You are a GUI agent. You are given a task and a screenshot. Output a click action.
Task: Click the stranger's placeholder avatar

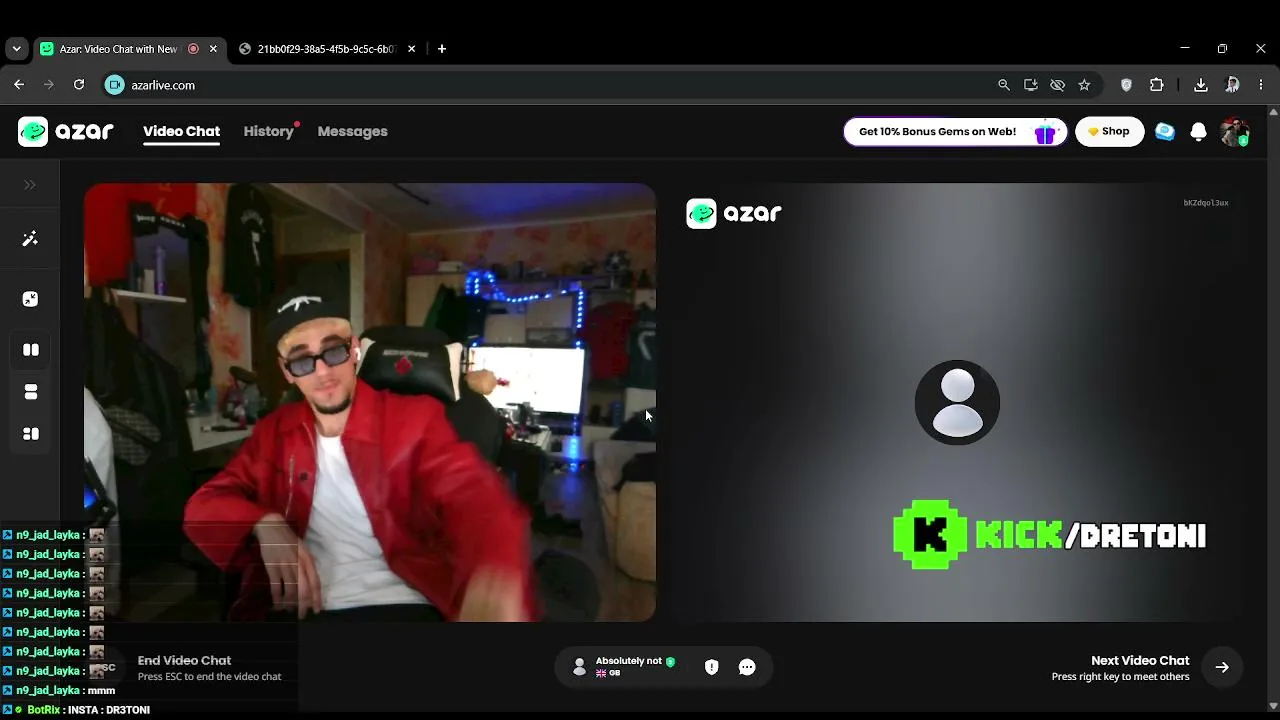[957, 402]
